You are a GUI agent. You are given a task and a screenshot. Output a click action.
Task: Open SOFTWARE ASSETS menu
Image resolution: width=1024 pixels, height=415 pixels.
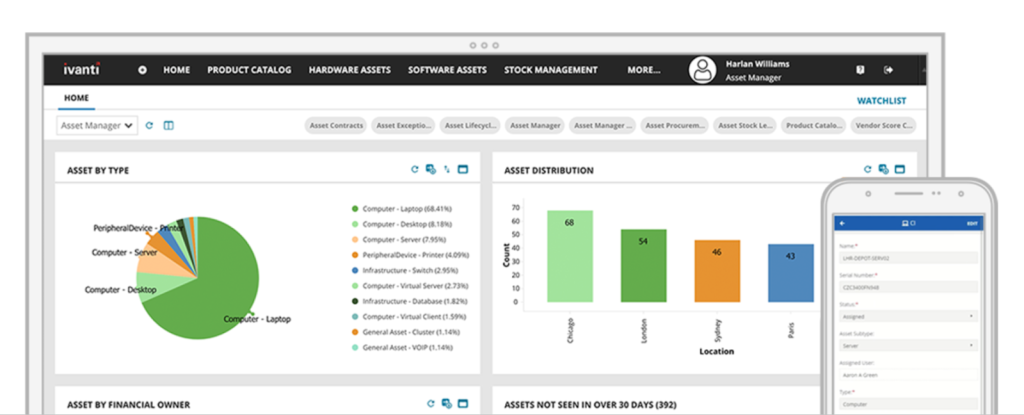447,70
